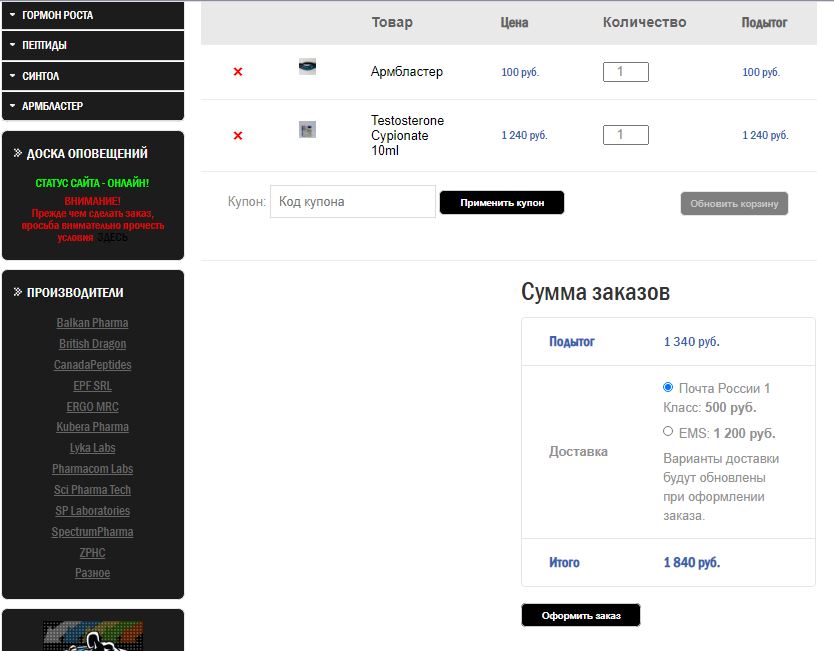Click the quantity field for Testosterone Cypionate
The height and width of the screenshot is (651, 834).
(x=625, y=135)
